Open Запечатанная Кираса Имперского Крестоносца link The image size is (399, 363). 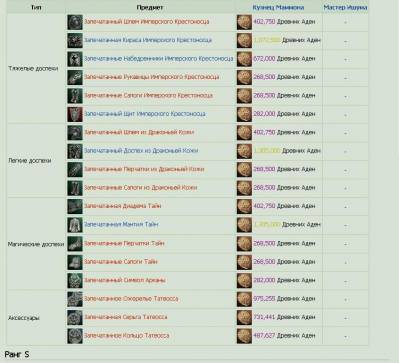click(148, 40)
